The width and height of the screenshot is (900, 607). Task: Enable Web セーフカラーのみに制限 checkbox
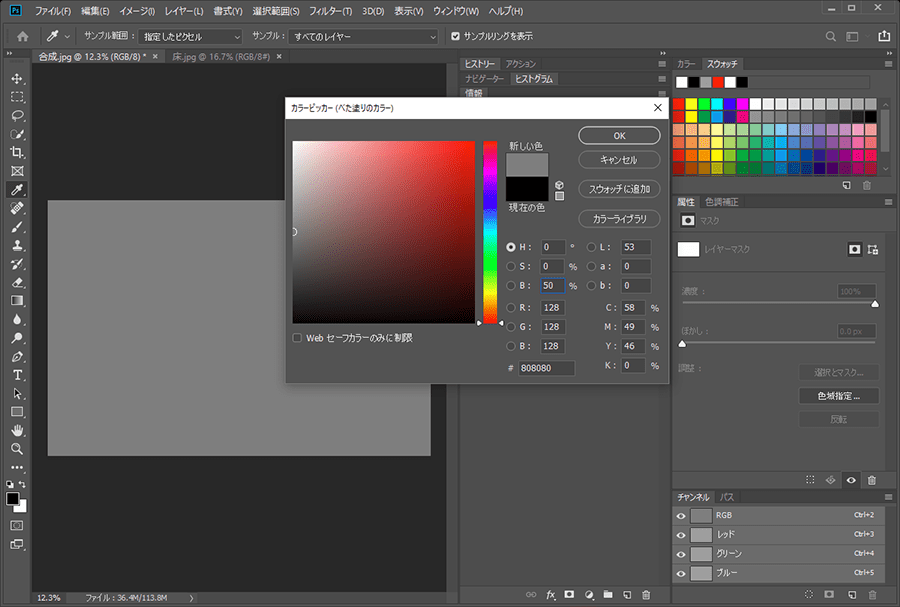tap(297, 338)
